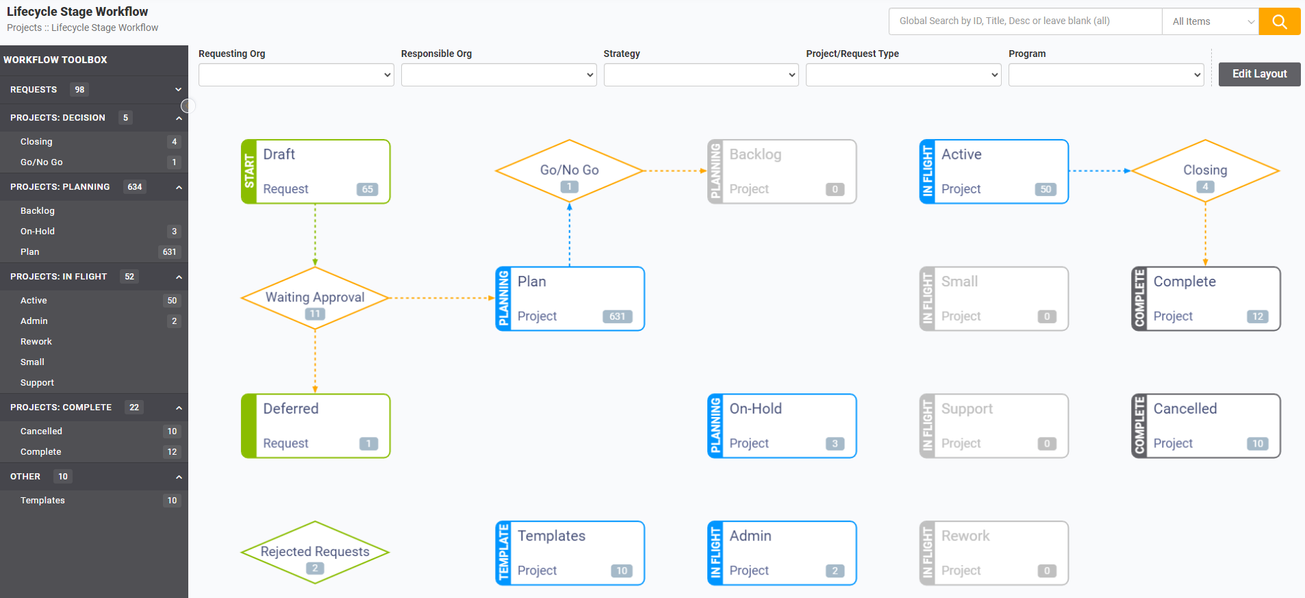The width and height of the screenshot is (1305, 598).
Task: Click the Closing decision diamond
Action: [1205, 170]
